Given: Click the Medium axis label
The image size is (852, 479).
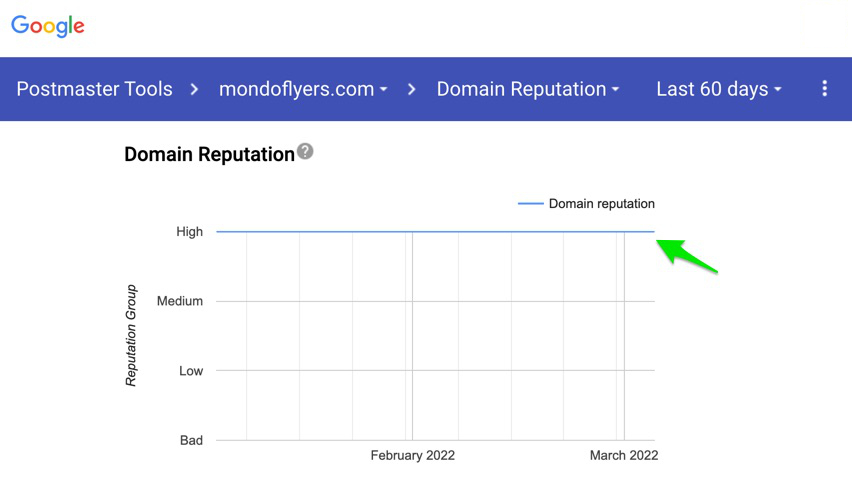Looking at the screenshot, I should 180,301.
